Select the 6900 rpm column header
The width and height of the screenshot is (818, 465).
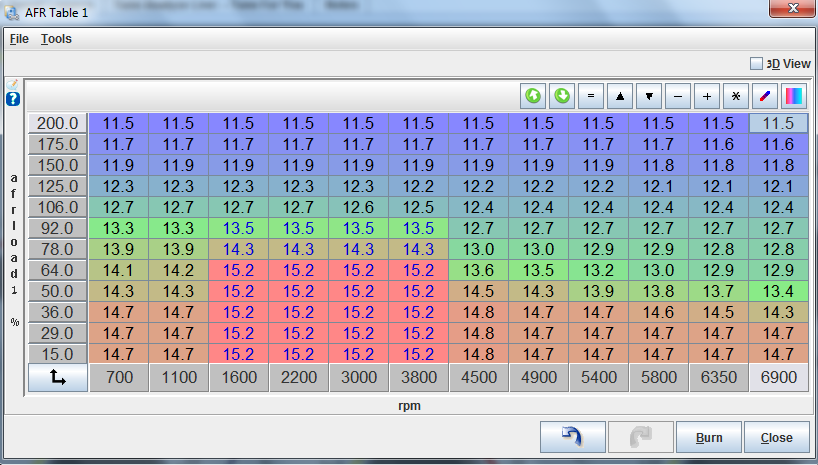pos(778,378)
